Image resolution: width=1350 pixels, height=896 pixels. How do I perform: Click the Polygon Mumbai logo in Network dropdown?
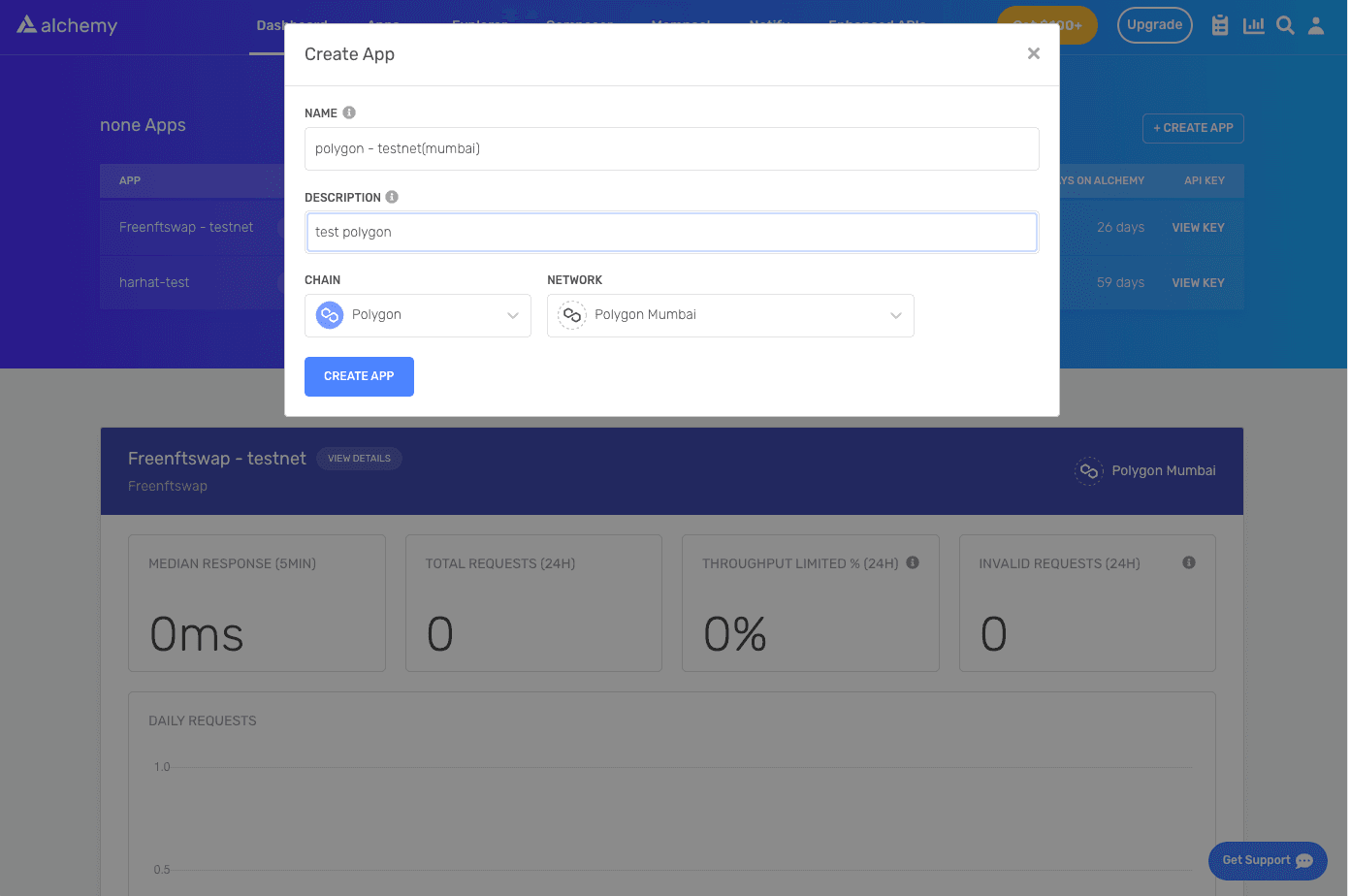pyautogui.click(x=572, y=315)
